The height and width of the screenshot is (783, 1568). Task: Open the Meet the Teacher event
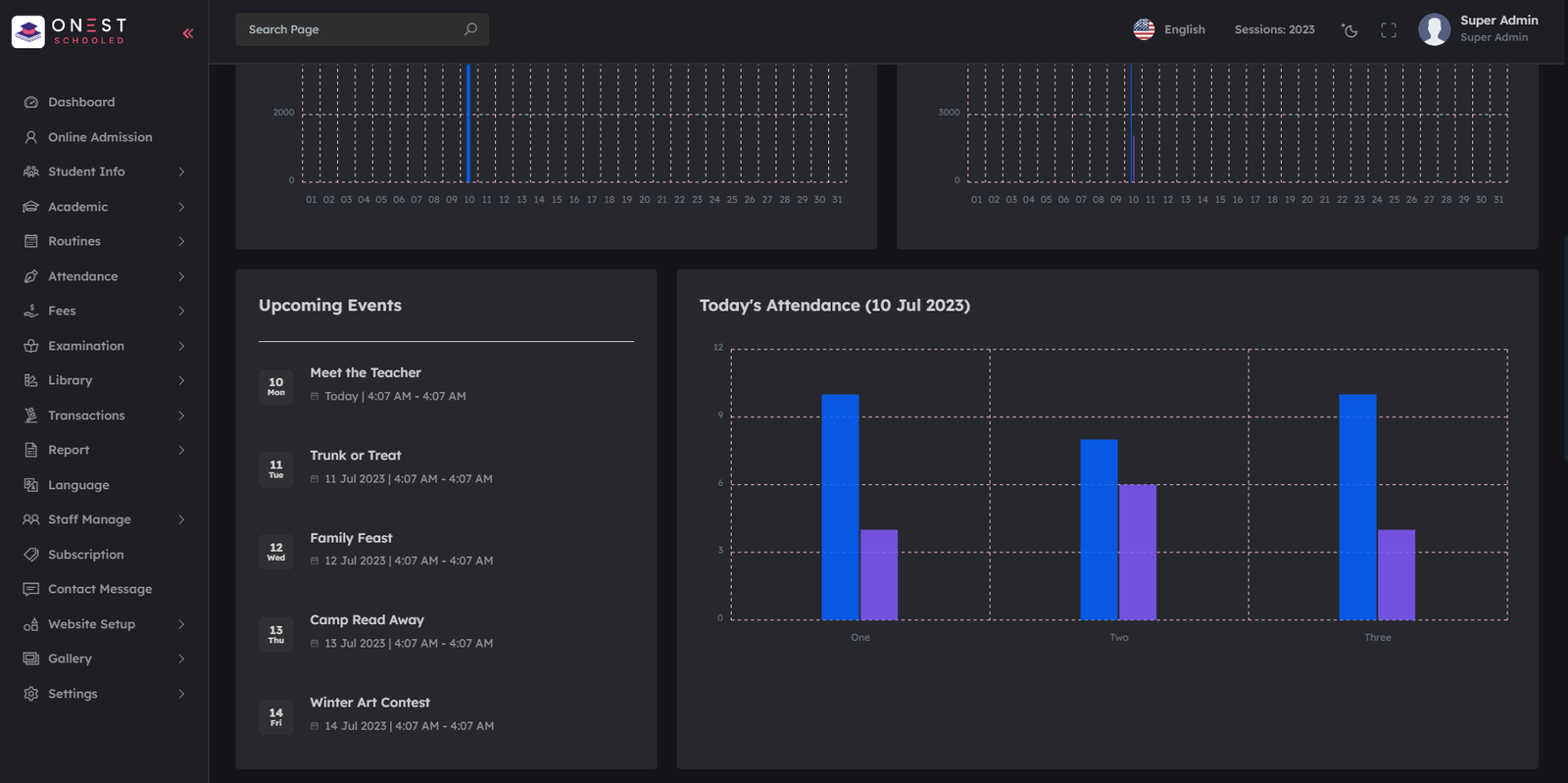[366, 372]
